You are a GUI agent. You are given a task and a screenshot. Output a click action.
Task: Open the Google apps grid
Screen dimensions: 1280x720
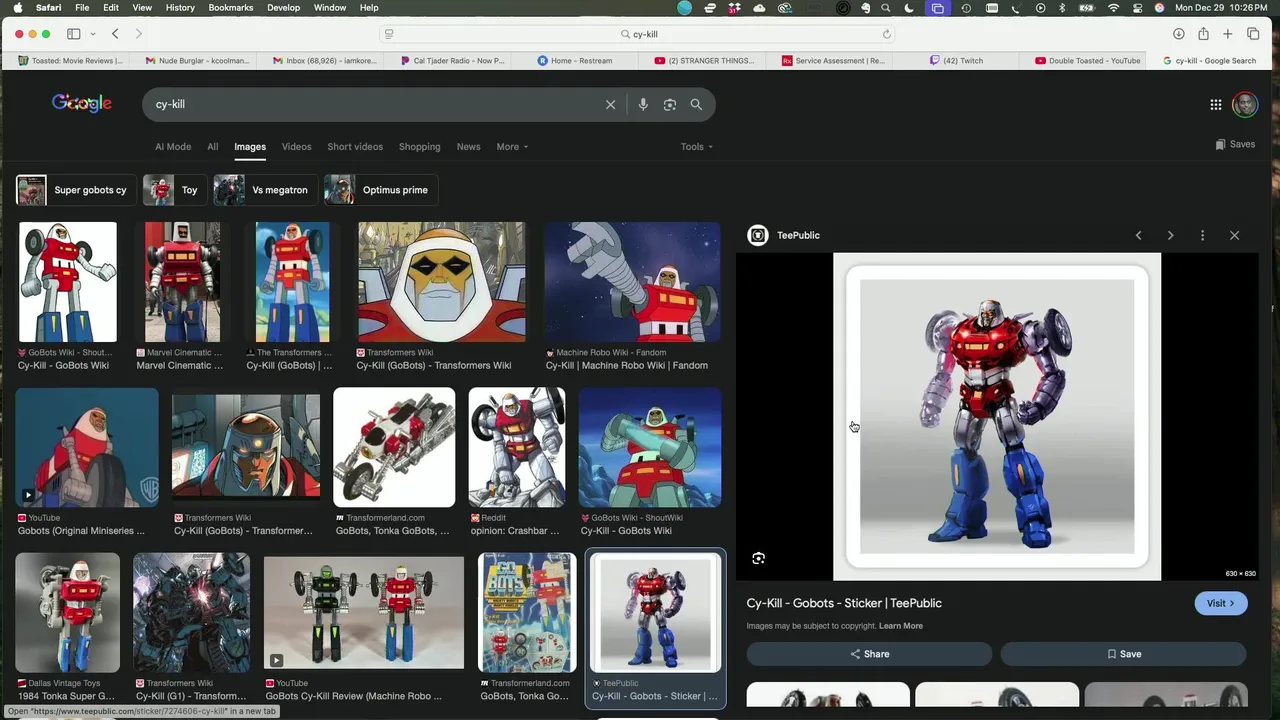[x=1215, y=104]
